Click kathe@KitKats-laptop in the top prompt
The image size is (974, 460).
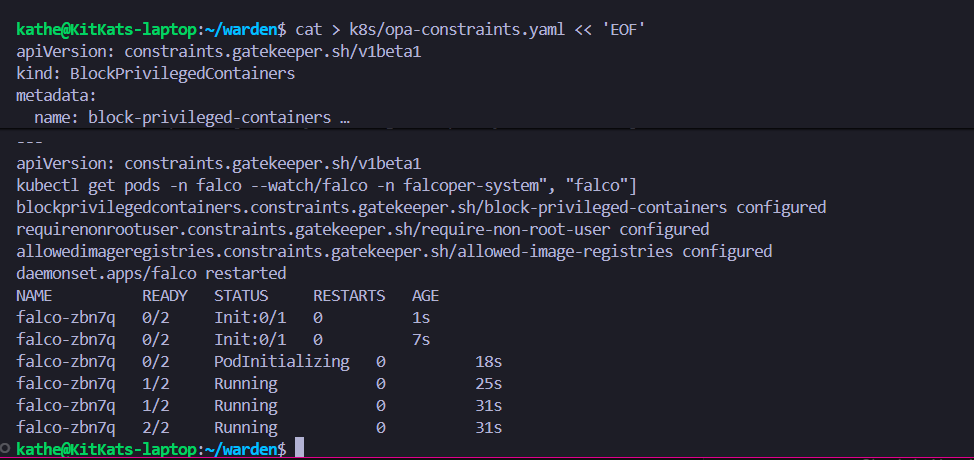tap(106, 30)
